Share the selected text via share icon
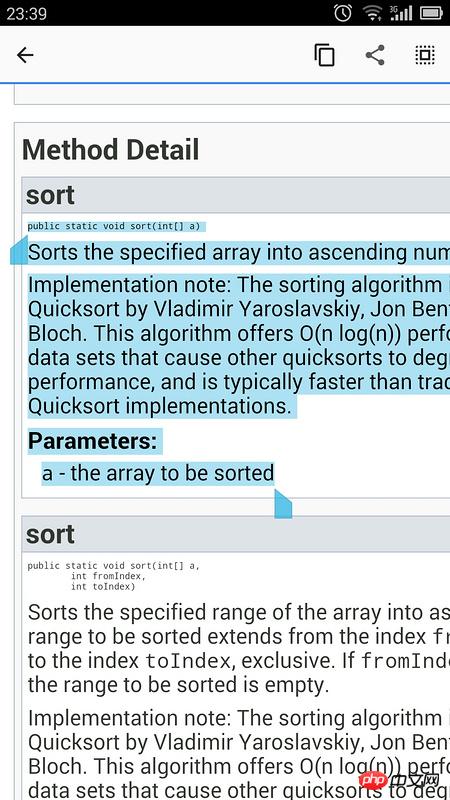This screenshot has height=800, width=450. click(x=375, y=55)
